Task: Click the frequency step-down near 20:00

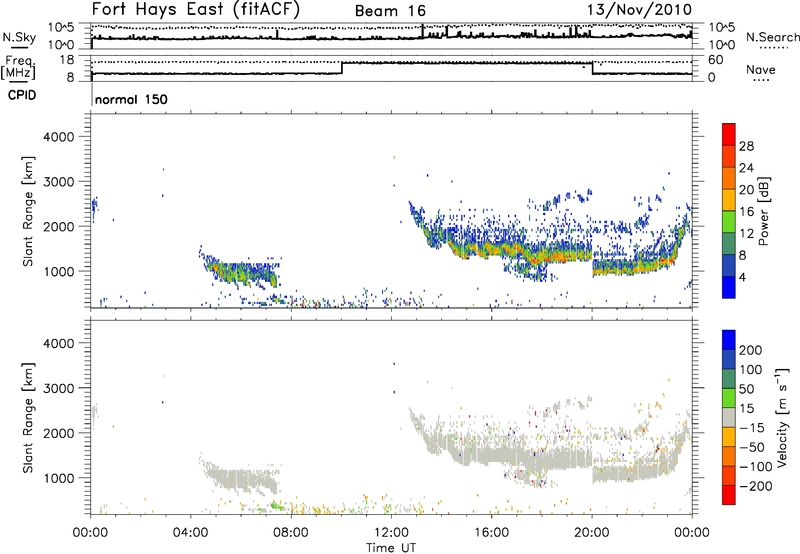Action: (x=592, y=68)
